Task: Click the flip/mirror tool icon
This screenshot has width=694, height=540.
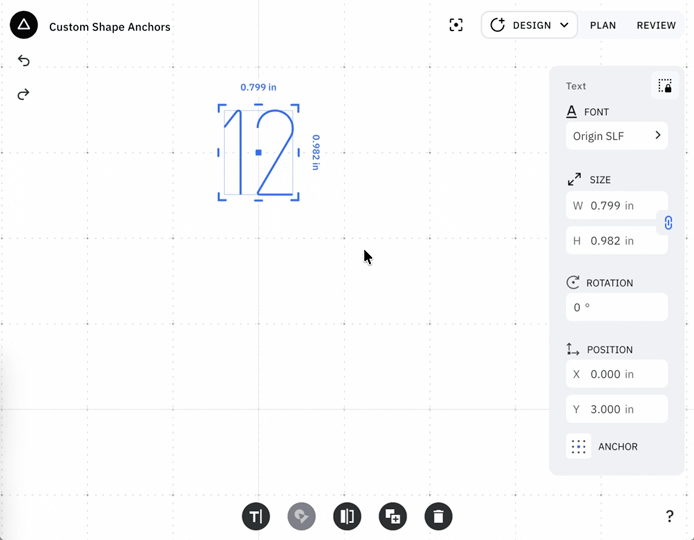Action: coord(347,516)
